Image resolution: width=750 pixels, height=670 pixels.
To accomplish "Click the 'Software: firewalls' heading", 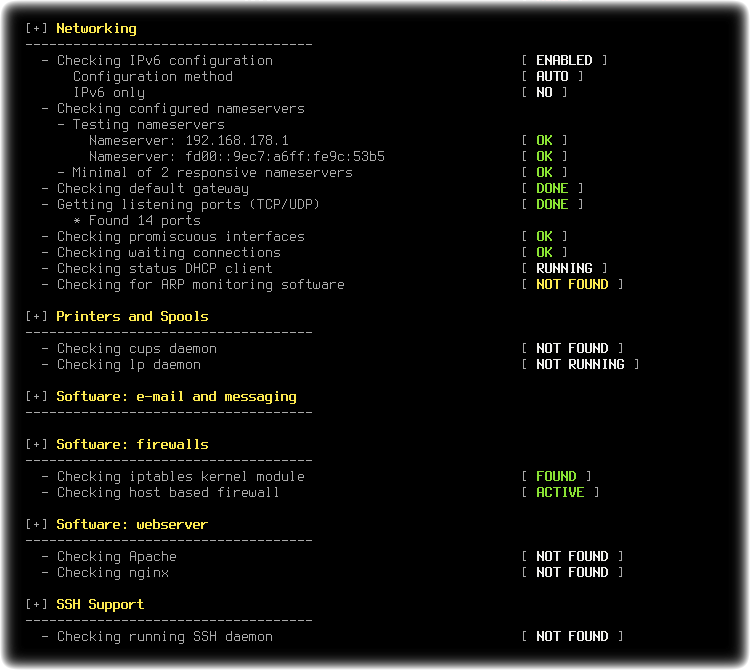I will point(132,445).
